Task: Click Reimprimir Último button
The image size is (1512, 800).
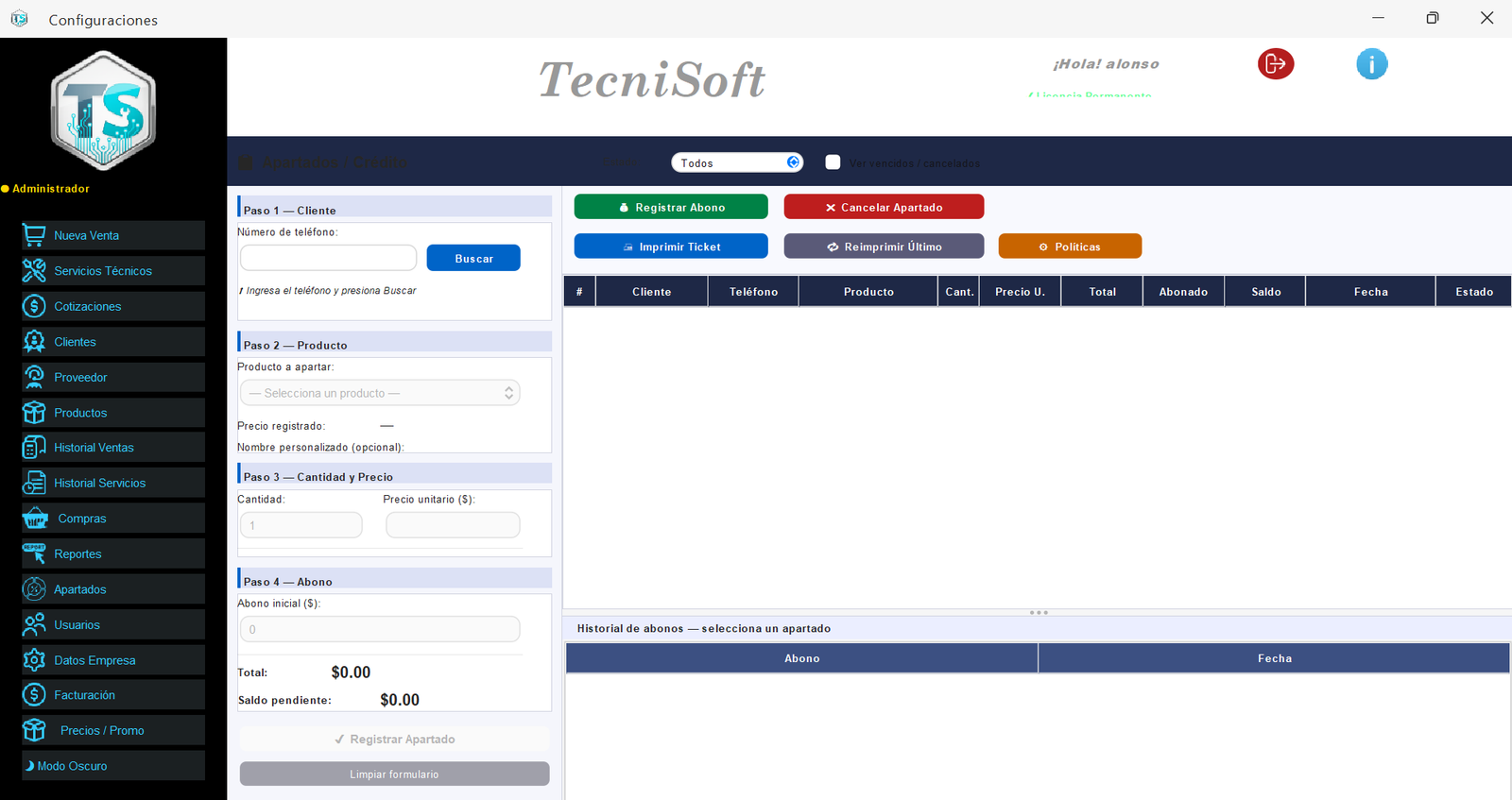Action: pyautogui.click(x=884, y=247)
